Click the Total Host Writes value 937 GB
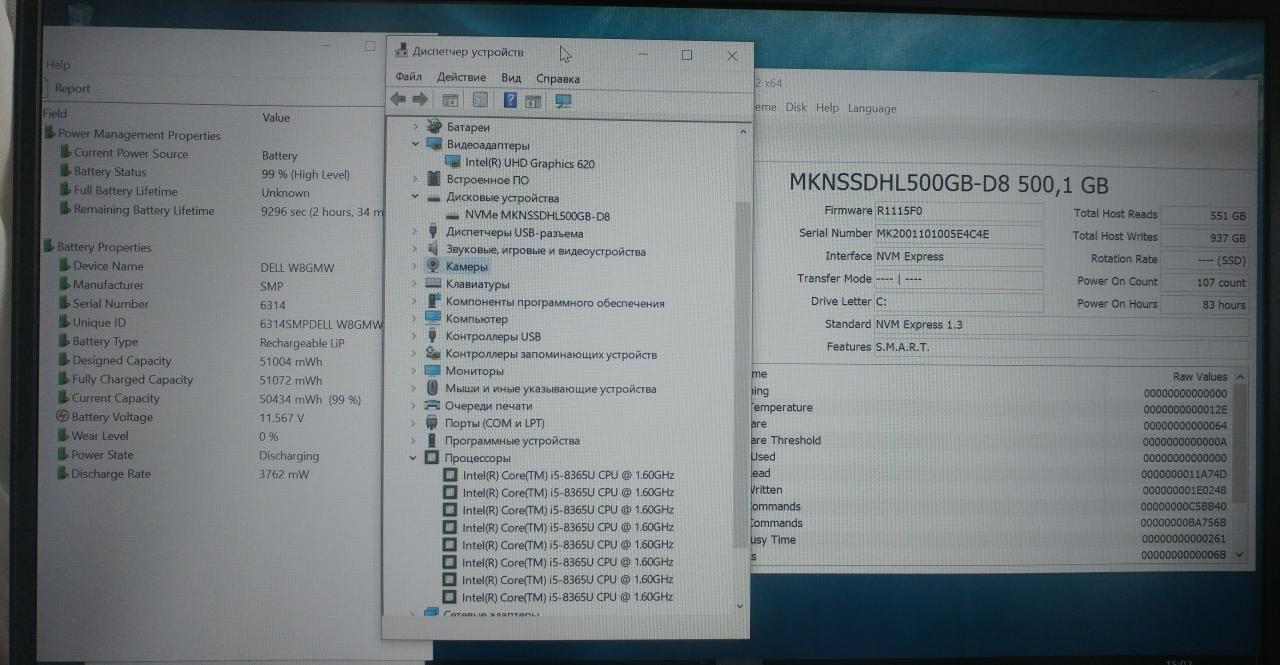The width and height of the screenshot is (1280, 665). pyautogui.click(x=1205, y=238)
